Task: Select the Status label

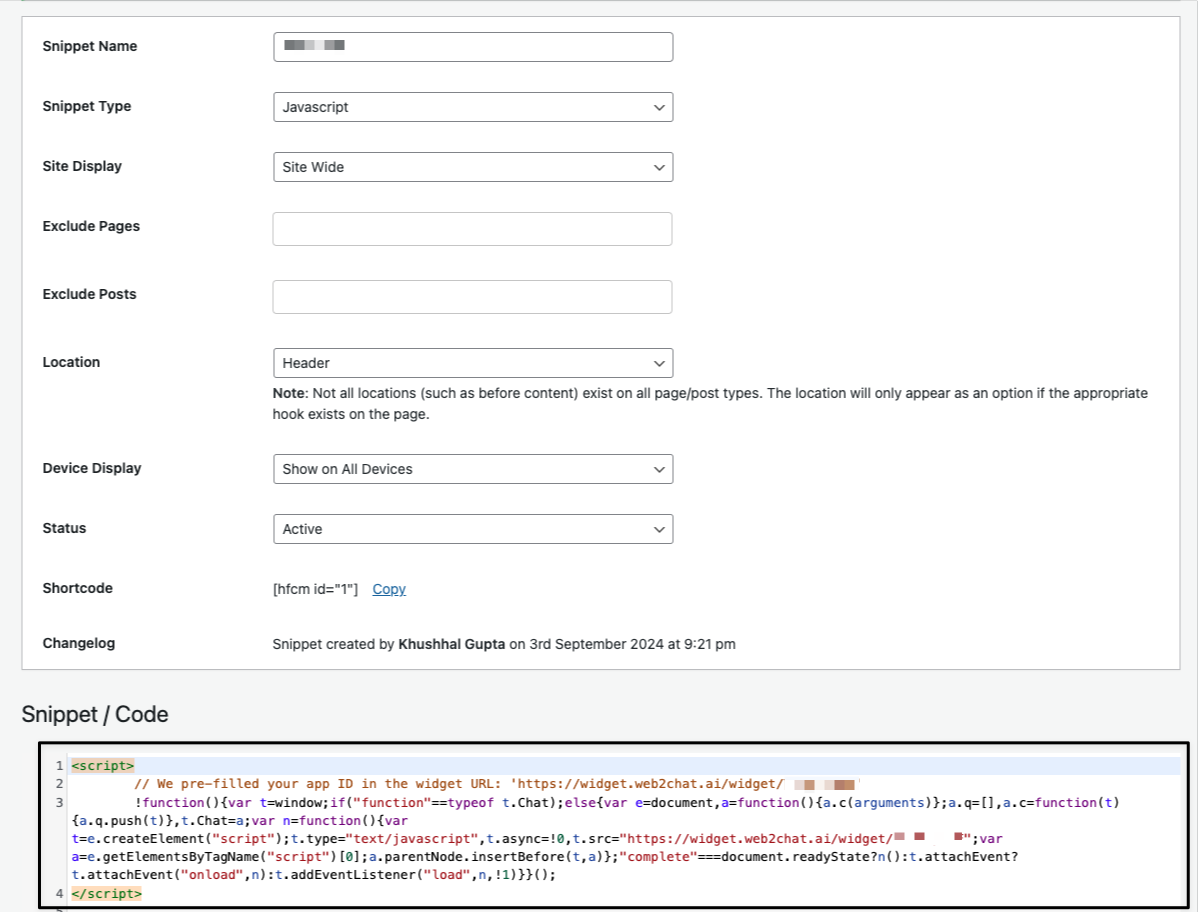Action: click(64, 528)
